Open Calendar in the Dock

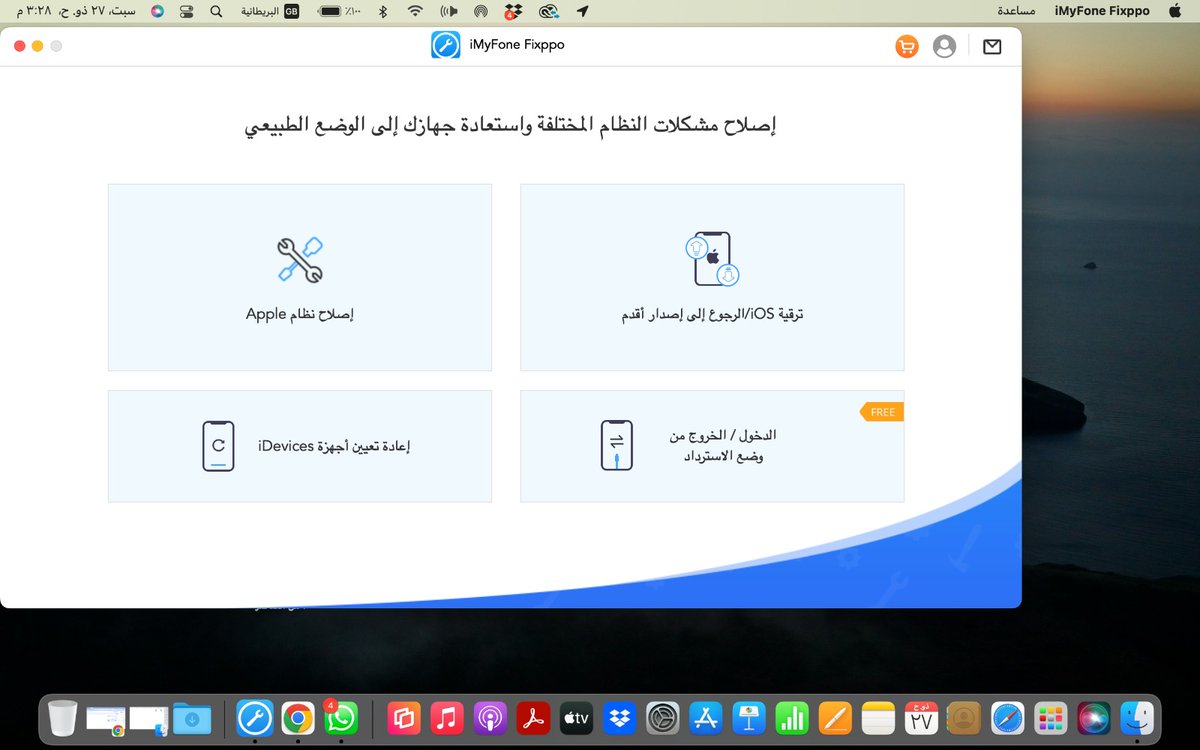point(920,718)
